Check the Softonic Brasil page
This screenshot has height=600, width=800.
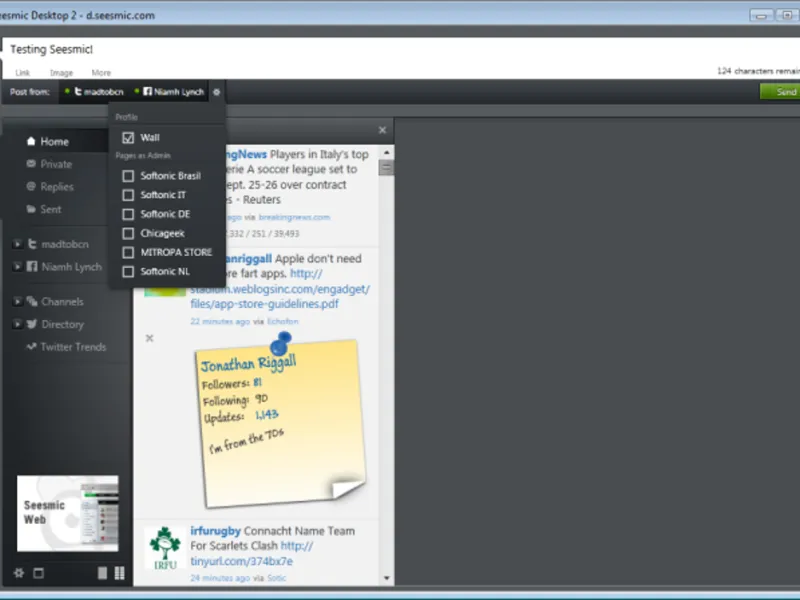(x=128, y=176)
